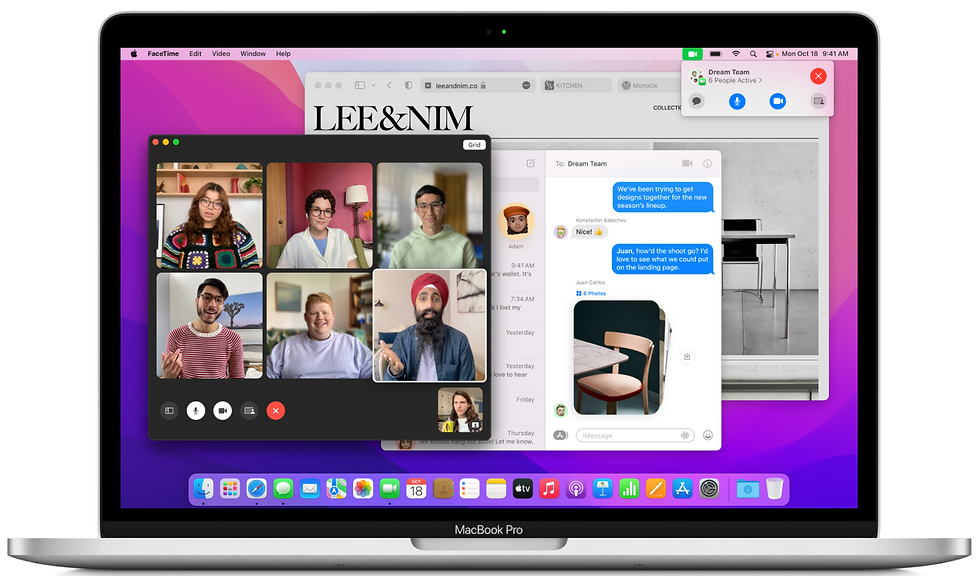
Task: Open Safari privacy report shield icon
Action: coord(408,85)
